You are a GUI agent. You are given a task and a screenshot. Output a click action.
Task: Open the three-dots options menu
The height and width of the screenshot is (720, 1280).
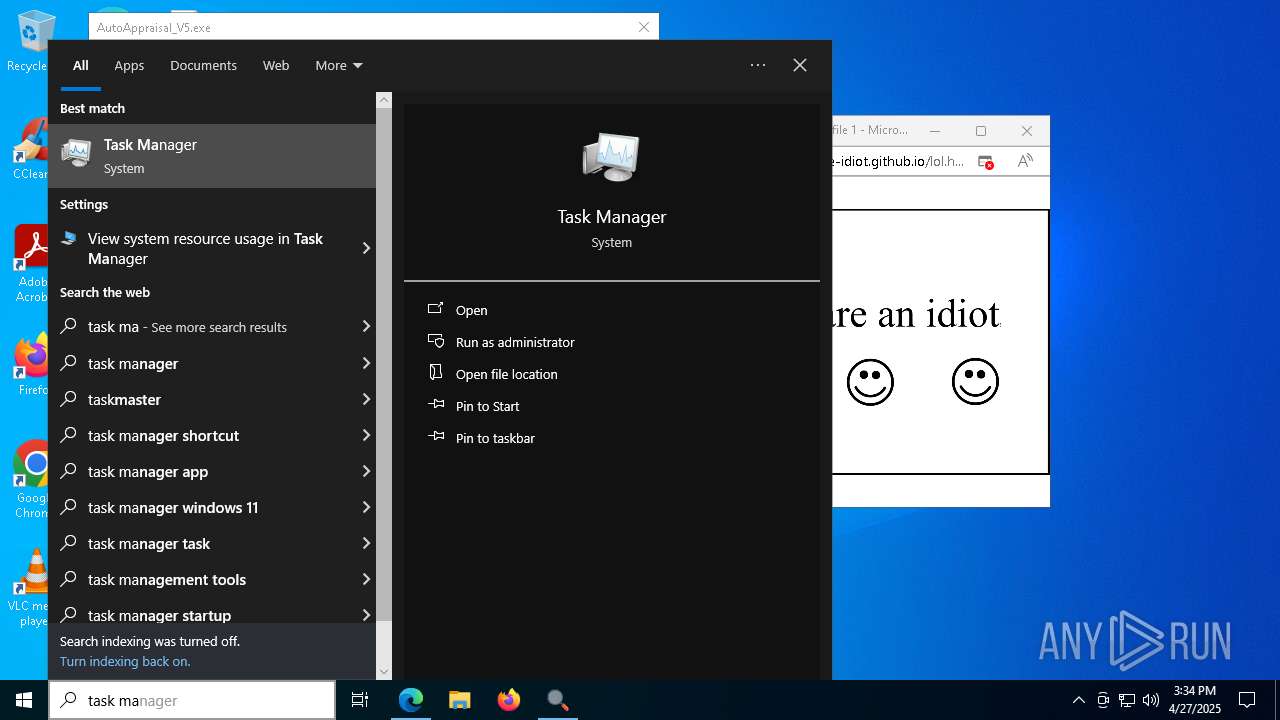pyautogui.click(x=758, y=65)
